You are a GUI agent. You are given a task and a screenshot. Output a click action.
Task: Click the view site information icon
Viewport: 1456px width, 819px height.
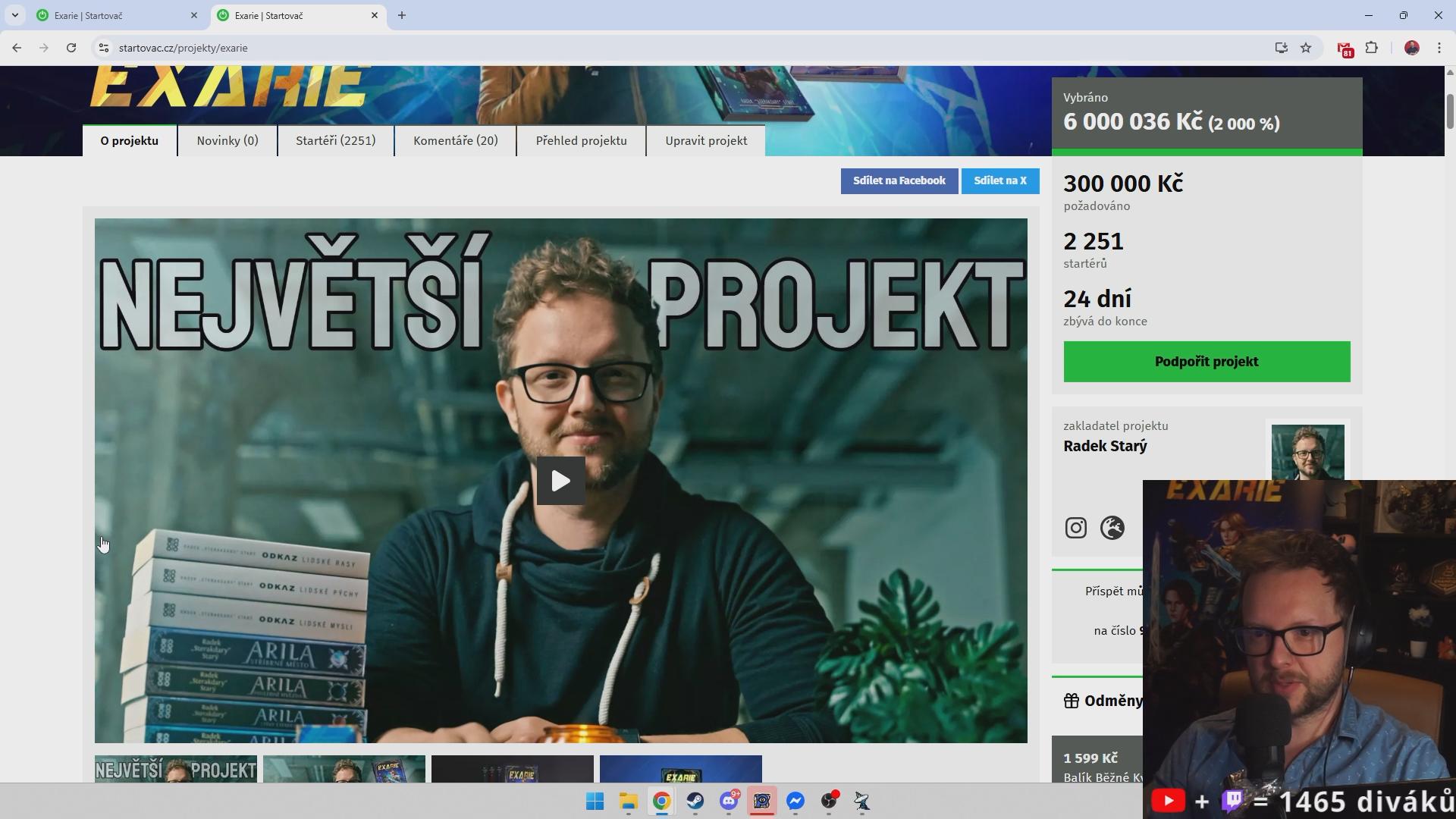[x=104, y=48]
